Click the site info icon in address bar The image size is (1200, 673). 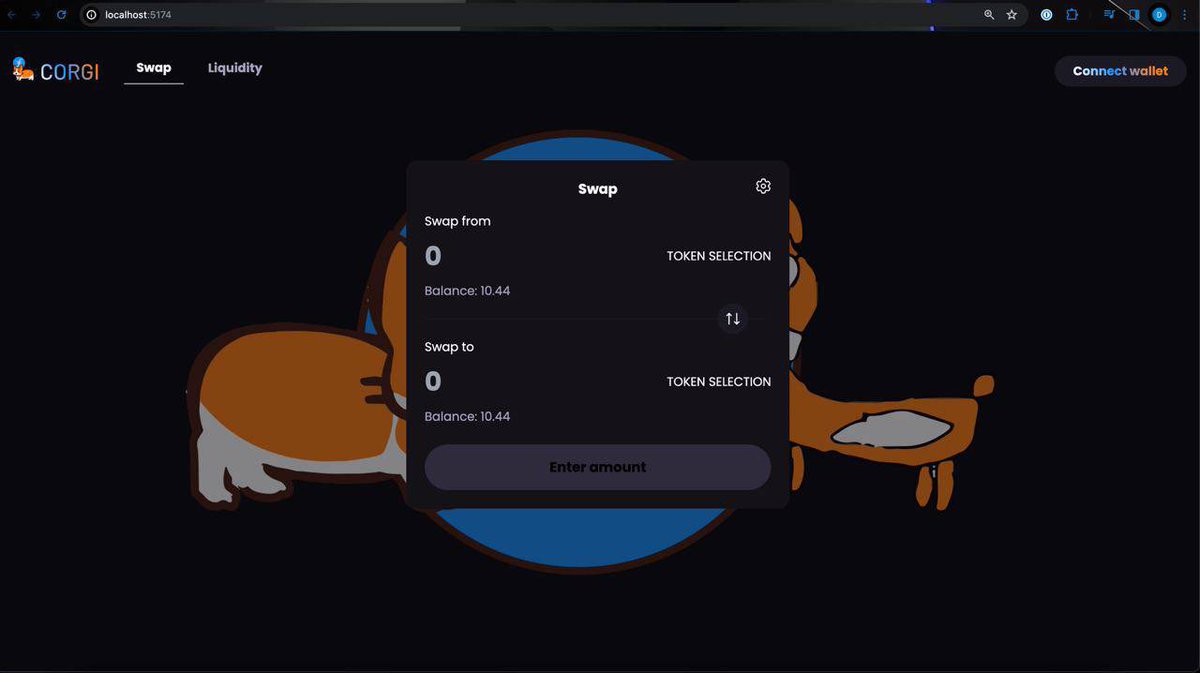(x=91, y=14)
